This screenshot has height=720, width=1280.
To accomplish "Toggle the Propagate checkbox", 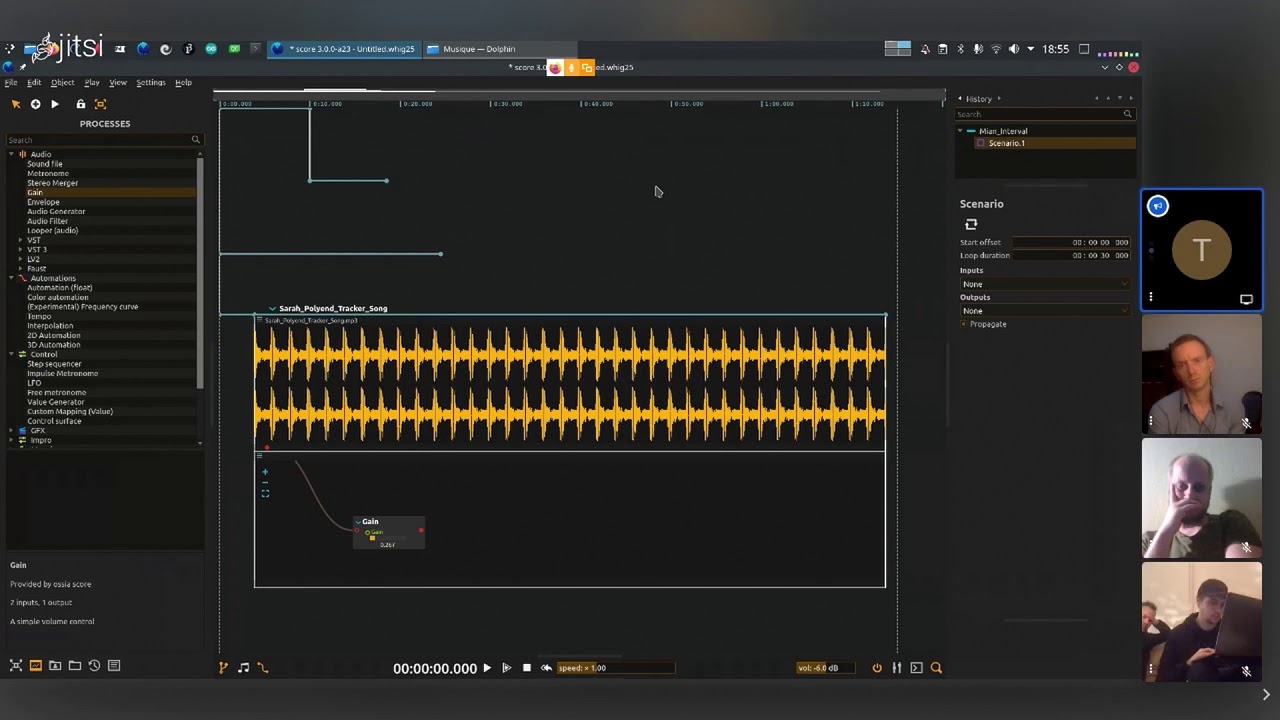I will [964, 324].
